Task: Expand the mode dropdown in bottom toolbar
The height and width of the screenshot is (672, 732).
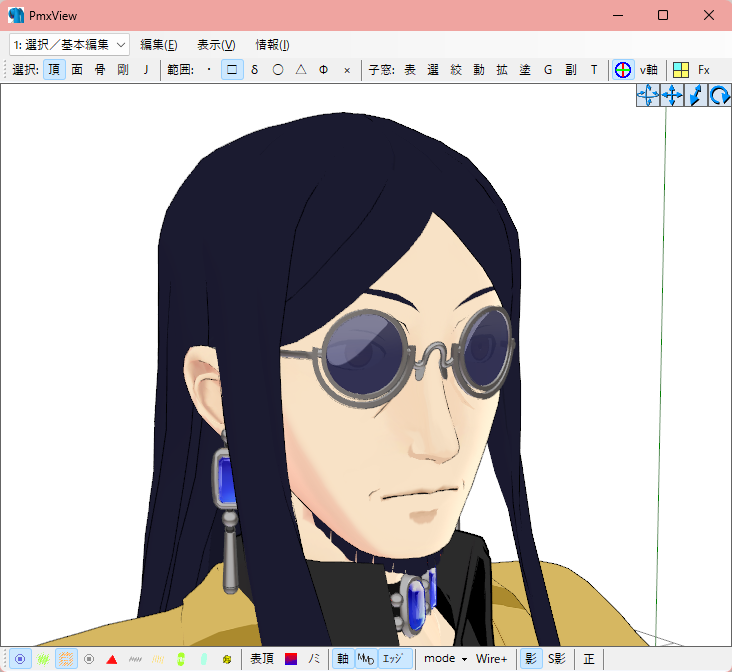Action: pyautogui.click(x=446, y=659)
